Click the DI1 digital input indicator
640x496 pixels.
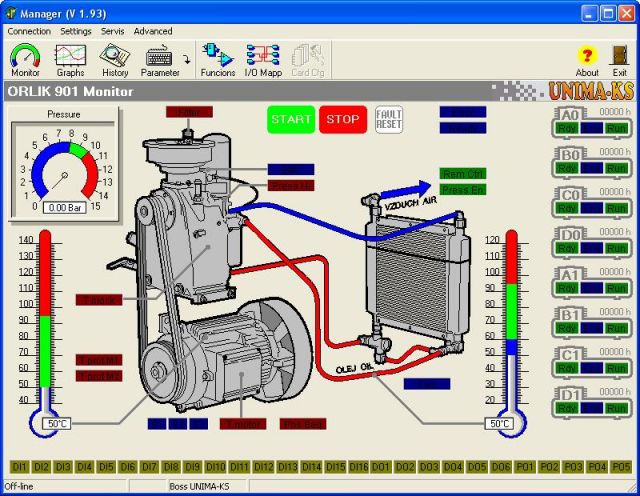[x=20, y=467]
